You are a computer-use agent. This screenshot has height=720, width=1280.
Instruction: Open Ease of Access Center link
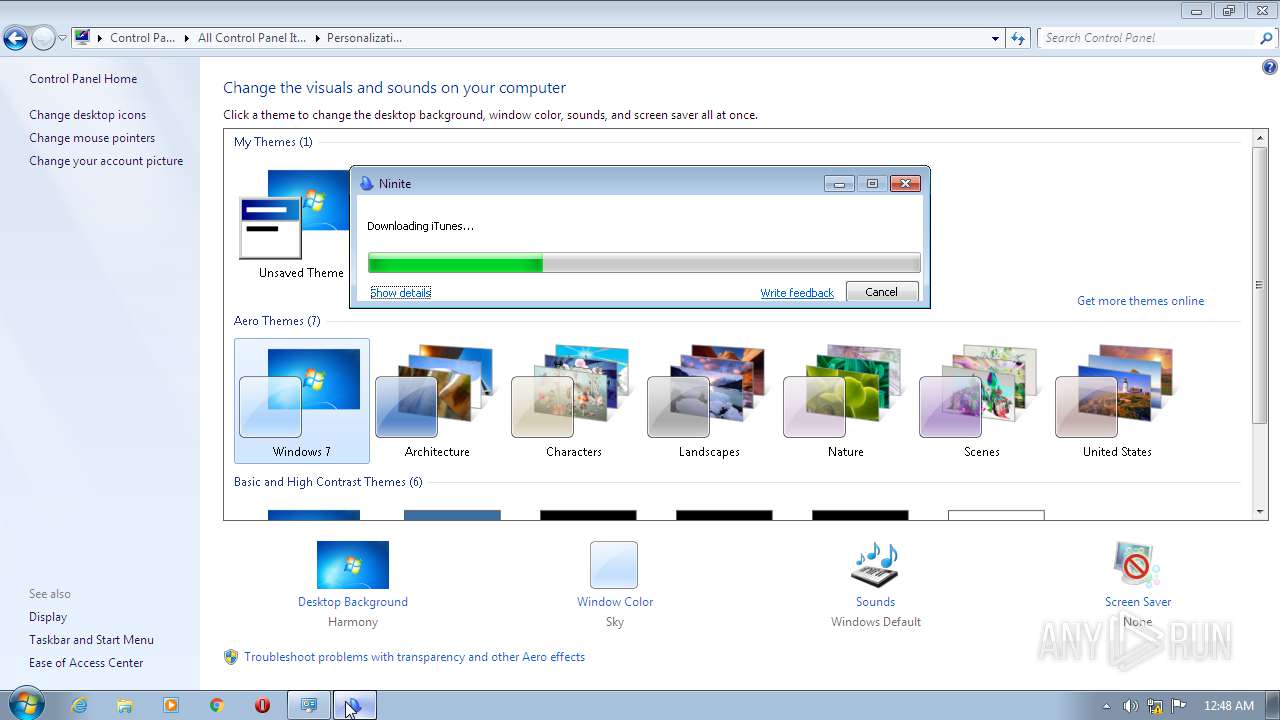[86, 663]
